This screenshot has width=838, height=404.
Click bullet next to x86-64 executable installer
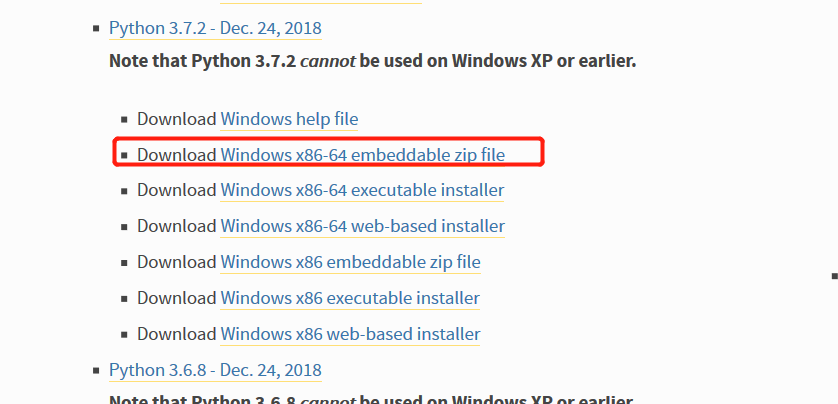tap(124, 191)
